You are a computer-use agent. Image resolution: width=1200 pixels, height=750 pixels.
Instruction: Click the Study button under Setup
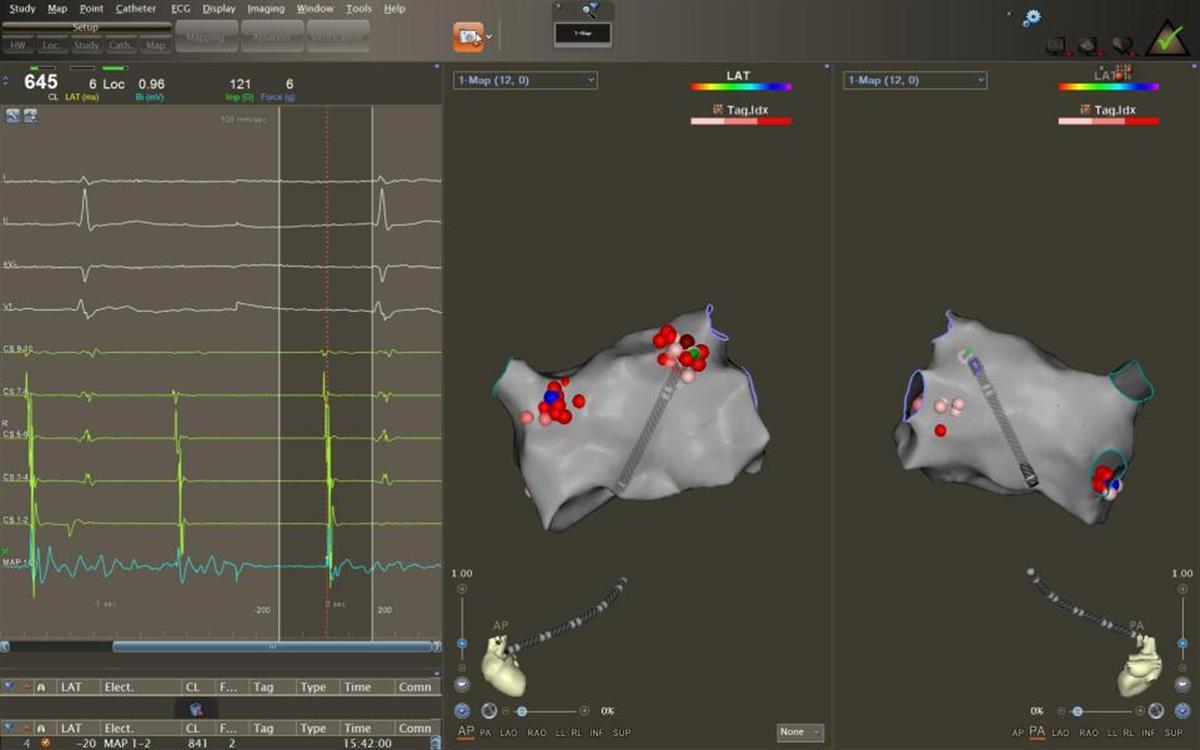point(86,45)
